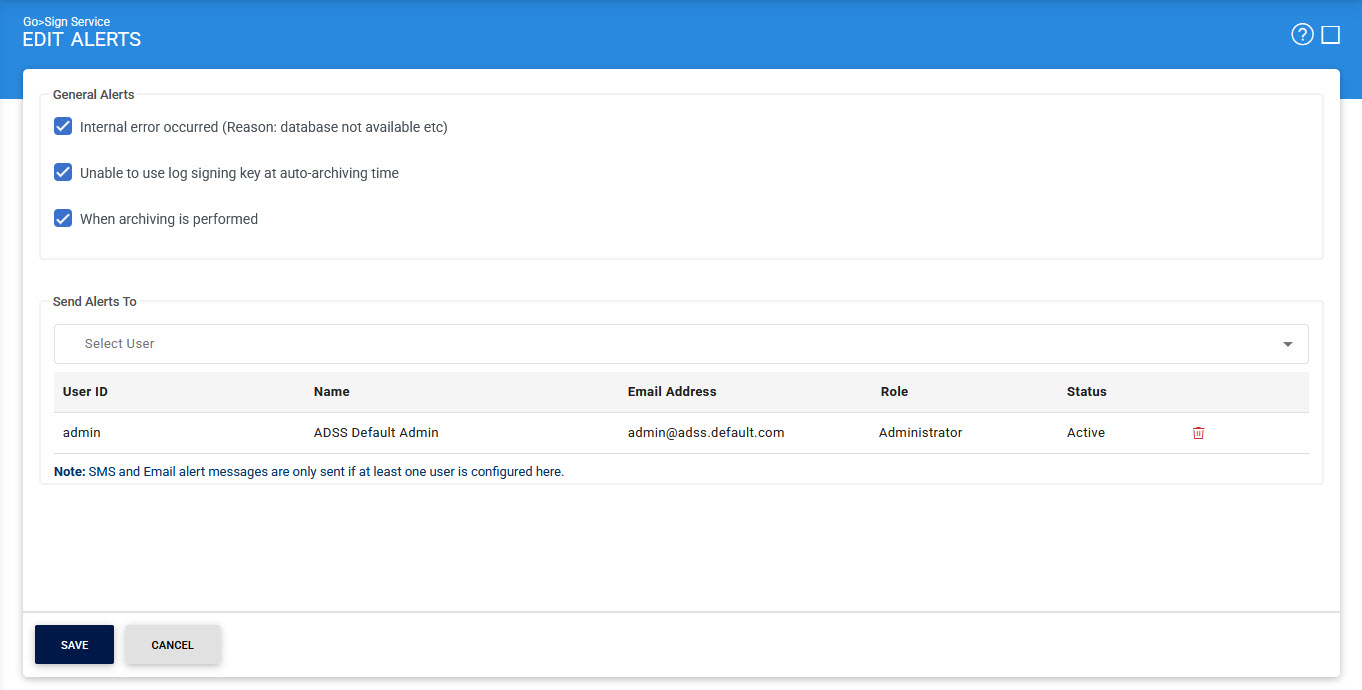Uncheck the Internal error occurred alert checkbox
The height and width of the screenshot is (690, 1362).
pyautogui.click(x=63, y=127)
